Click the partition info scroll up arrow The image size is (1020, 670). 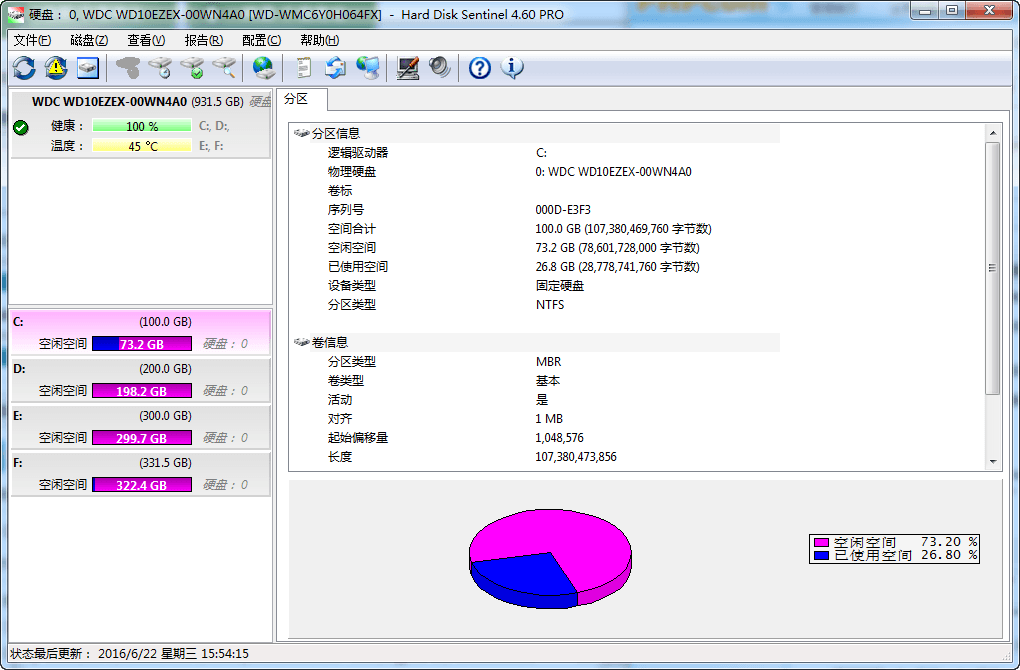click(x=993, y=133)
